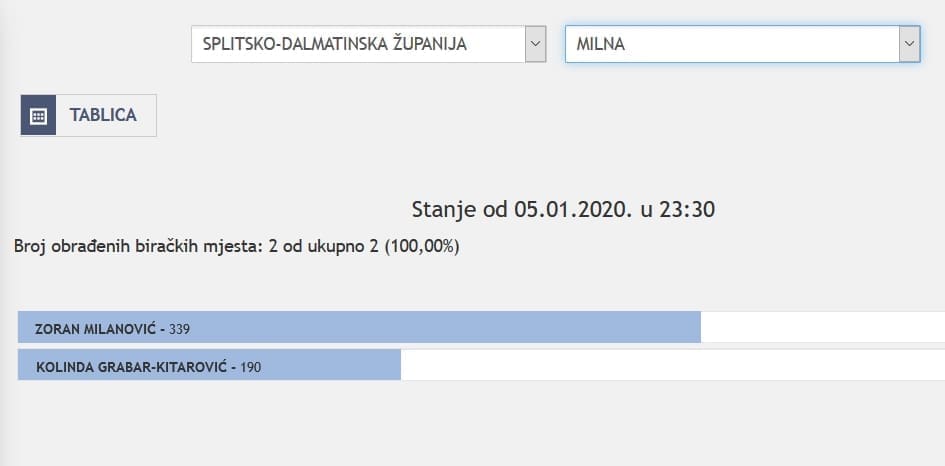945x466 pixels.
Task: Click the white remainder of Milanović's bar
Action: 820,328
